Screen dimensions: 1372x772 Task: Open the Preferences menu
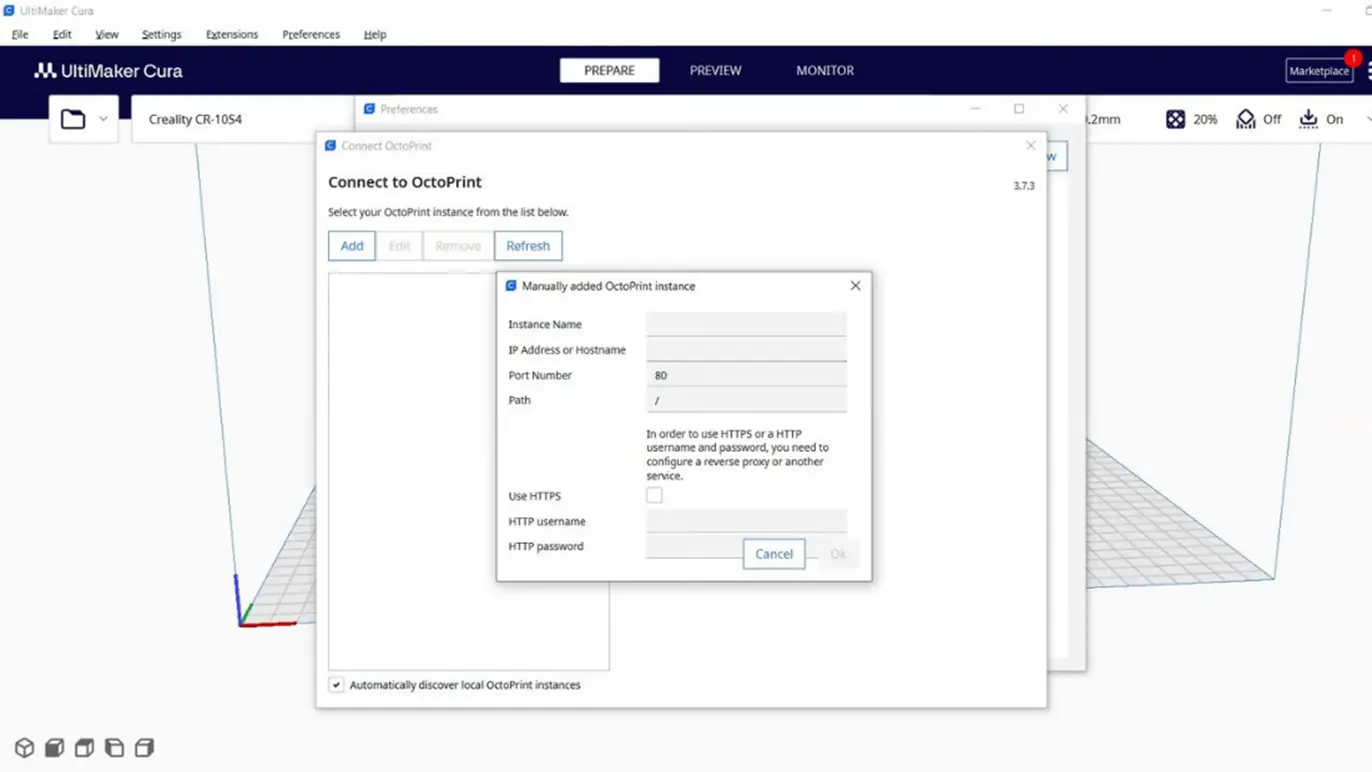pos(311,34)
